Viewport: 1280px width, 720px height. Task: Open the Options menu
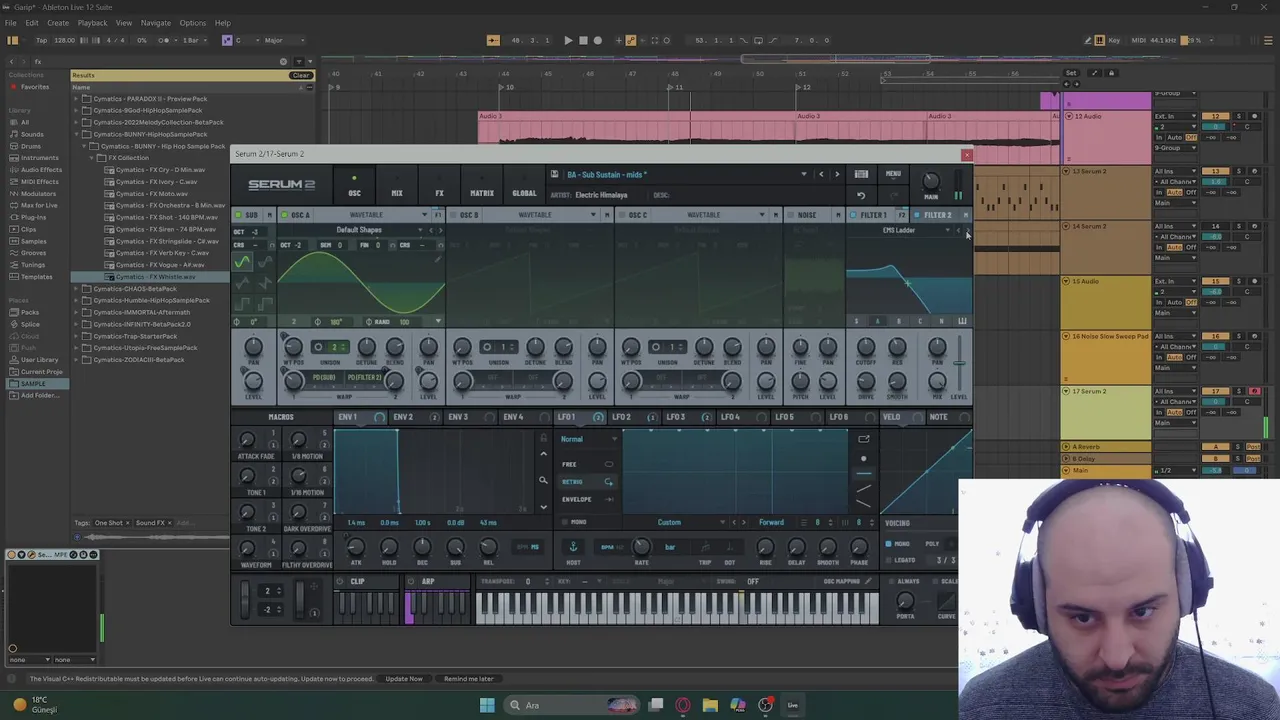pyautogui.click(x=193, y=23)
